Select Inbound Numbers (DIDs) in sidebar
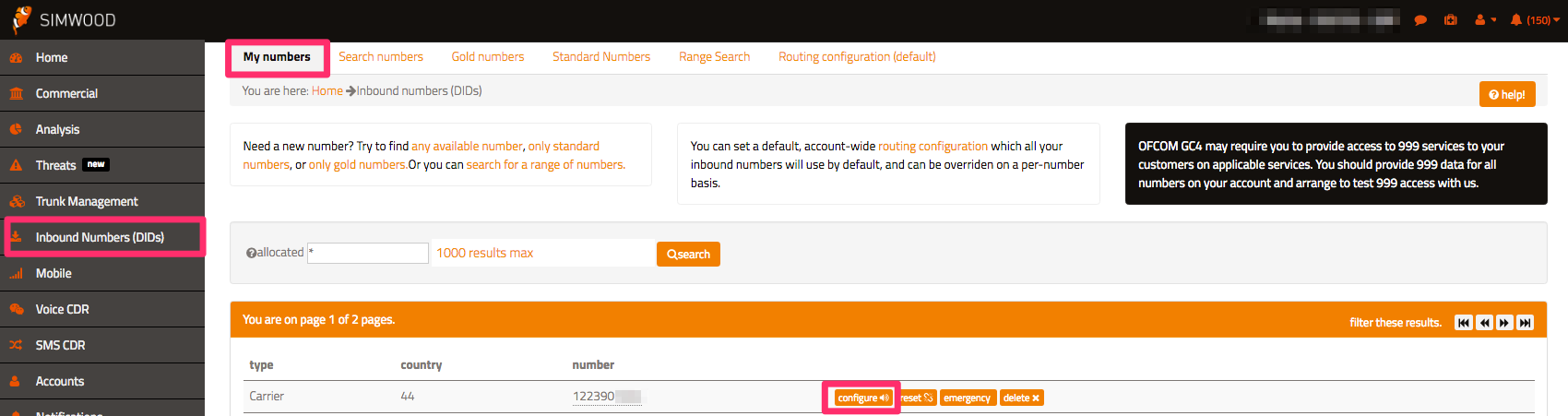This screenshot has height=416, width=1568. click(x=104, y=237)
